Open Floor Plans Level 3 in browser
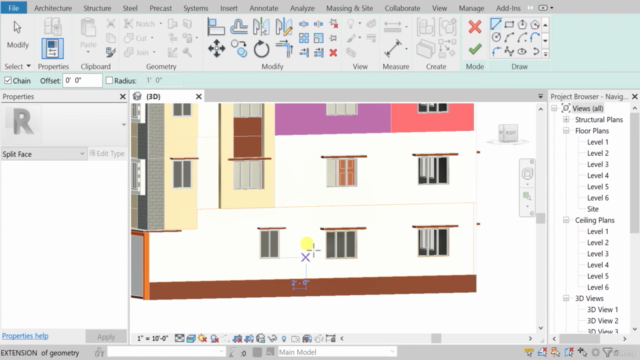This screenshot has width=640, height=360. pos(598,164)
